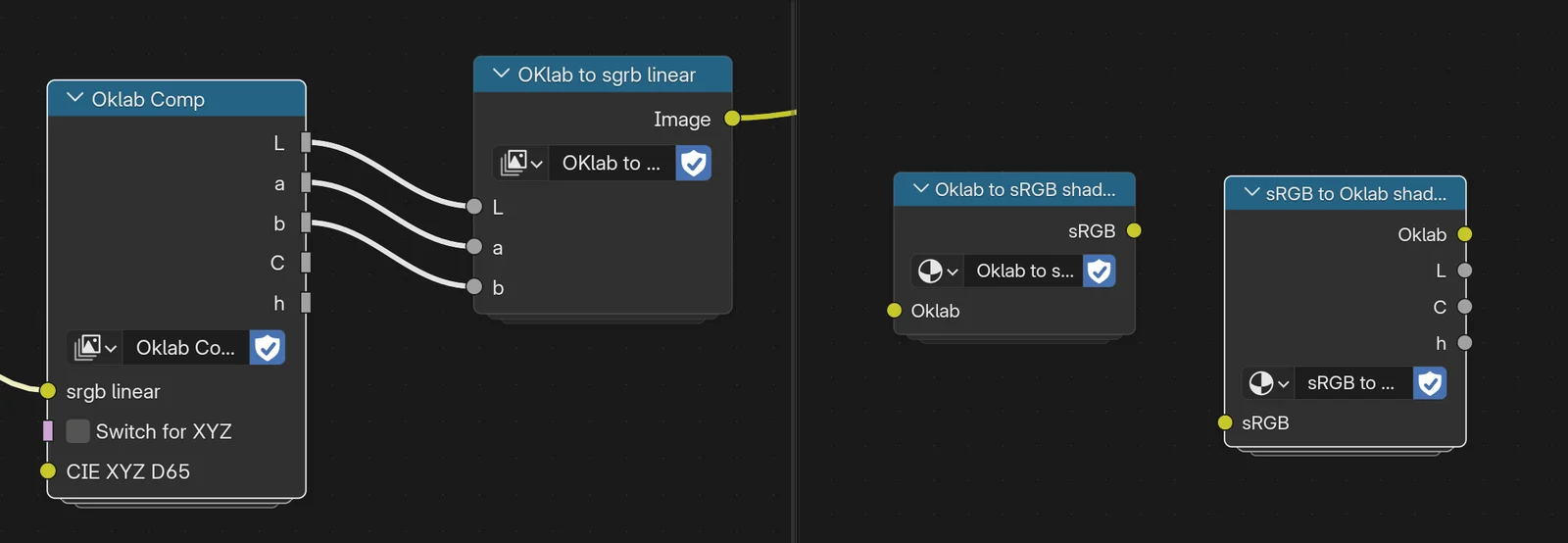1568x543 pixels.
Task: Click the srgb linear input socket
Action: [x=48, y=391]
